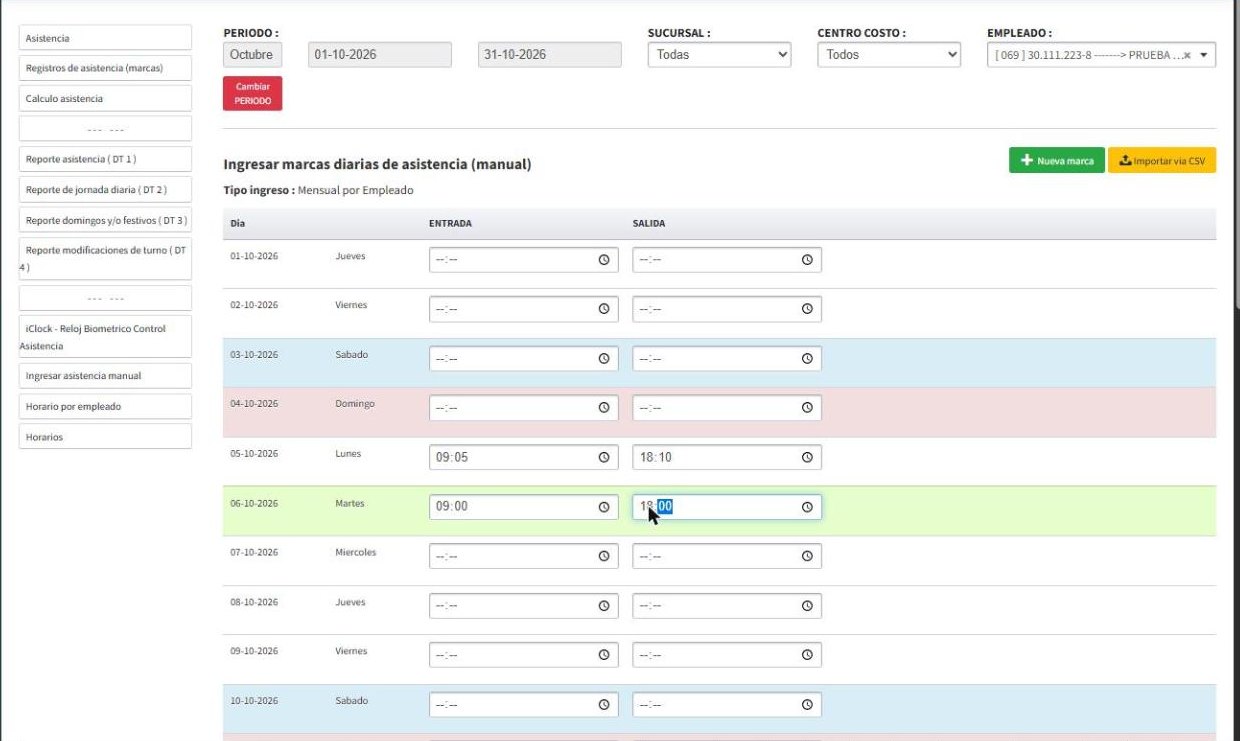The image size is (1240, 741).
Task: Click the clock icon in 02-10-2026 ENTRADA
Action: [604, 309]
